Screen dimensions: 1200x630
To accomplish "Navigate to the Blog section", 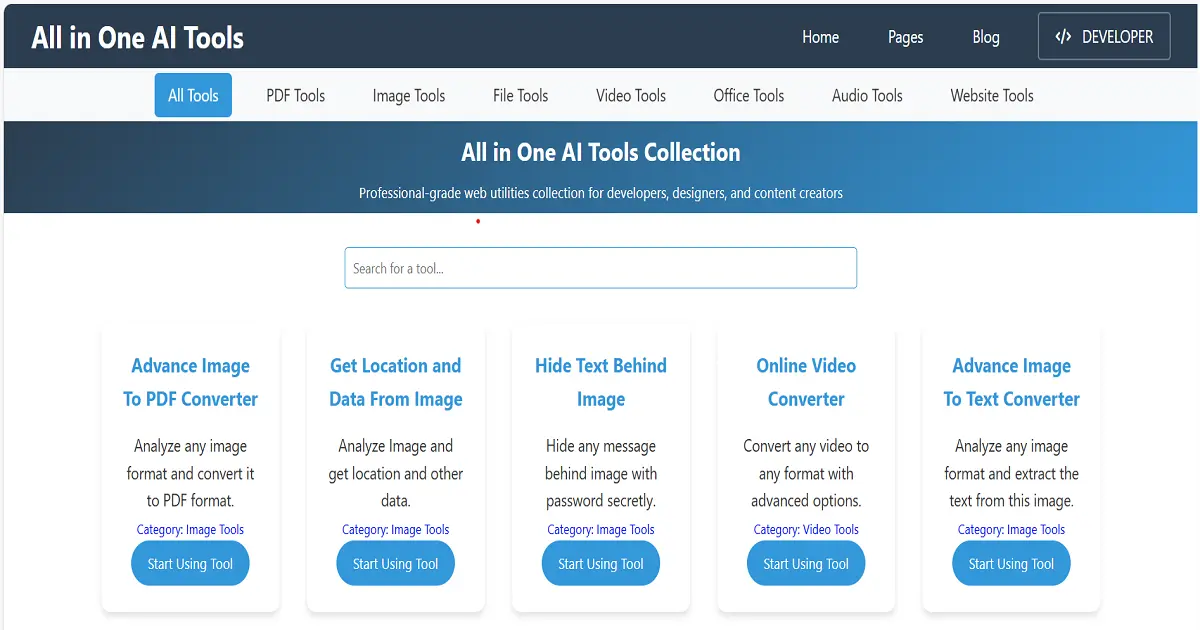I will point(985,37).
